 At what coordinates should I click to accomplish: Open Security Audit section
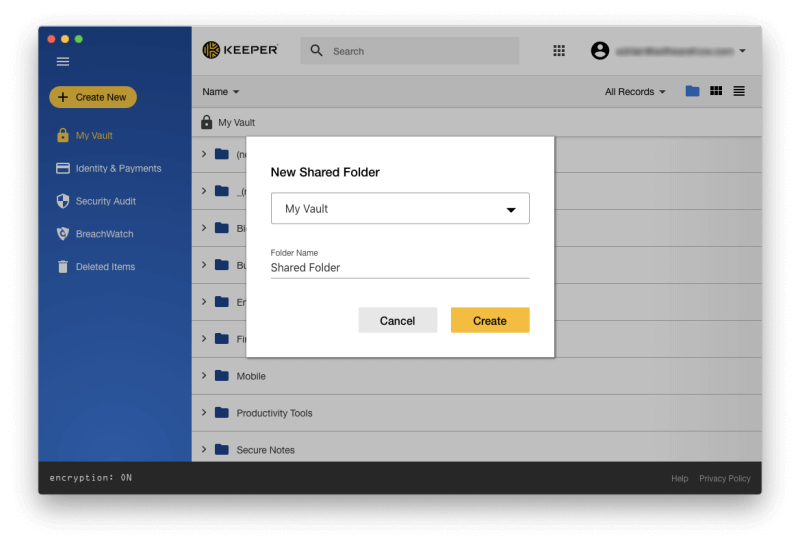[106, 201]
